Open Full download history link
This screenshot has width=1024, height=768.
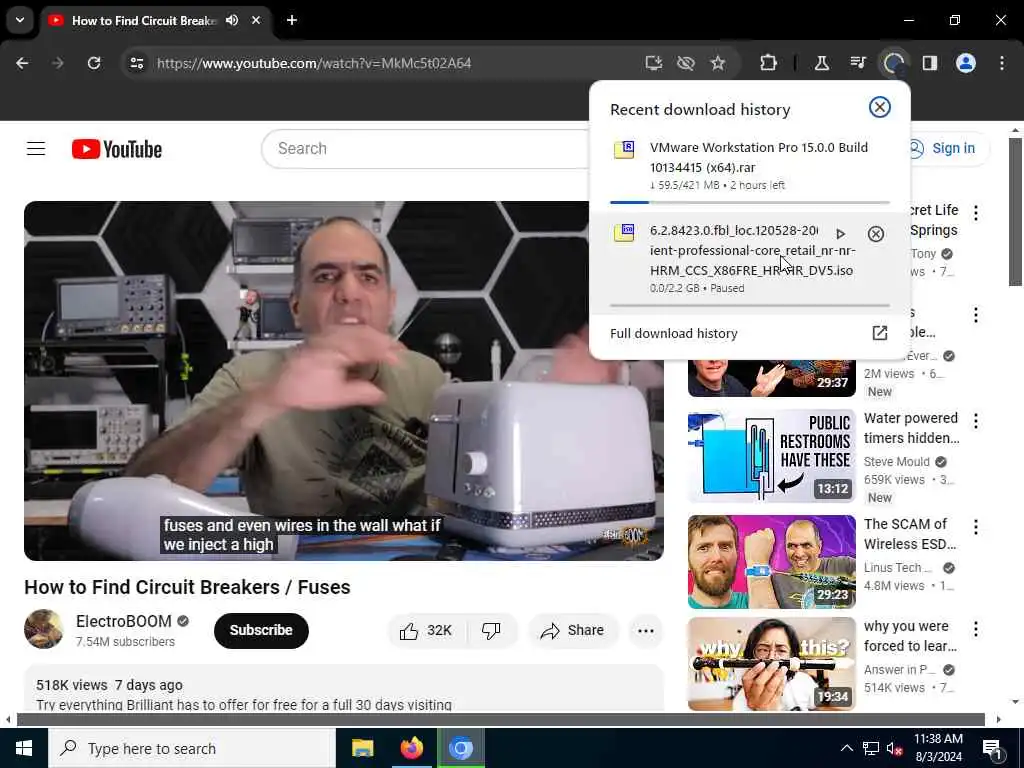(673, 333)
